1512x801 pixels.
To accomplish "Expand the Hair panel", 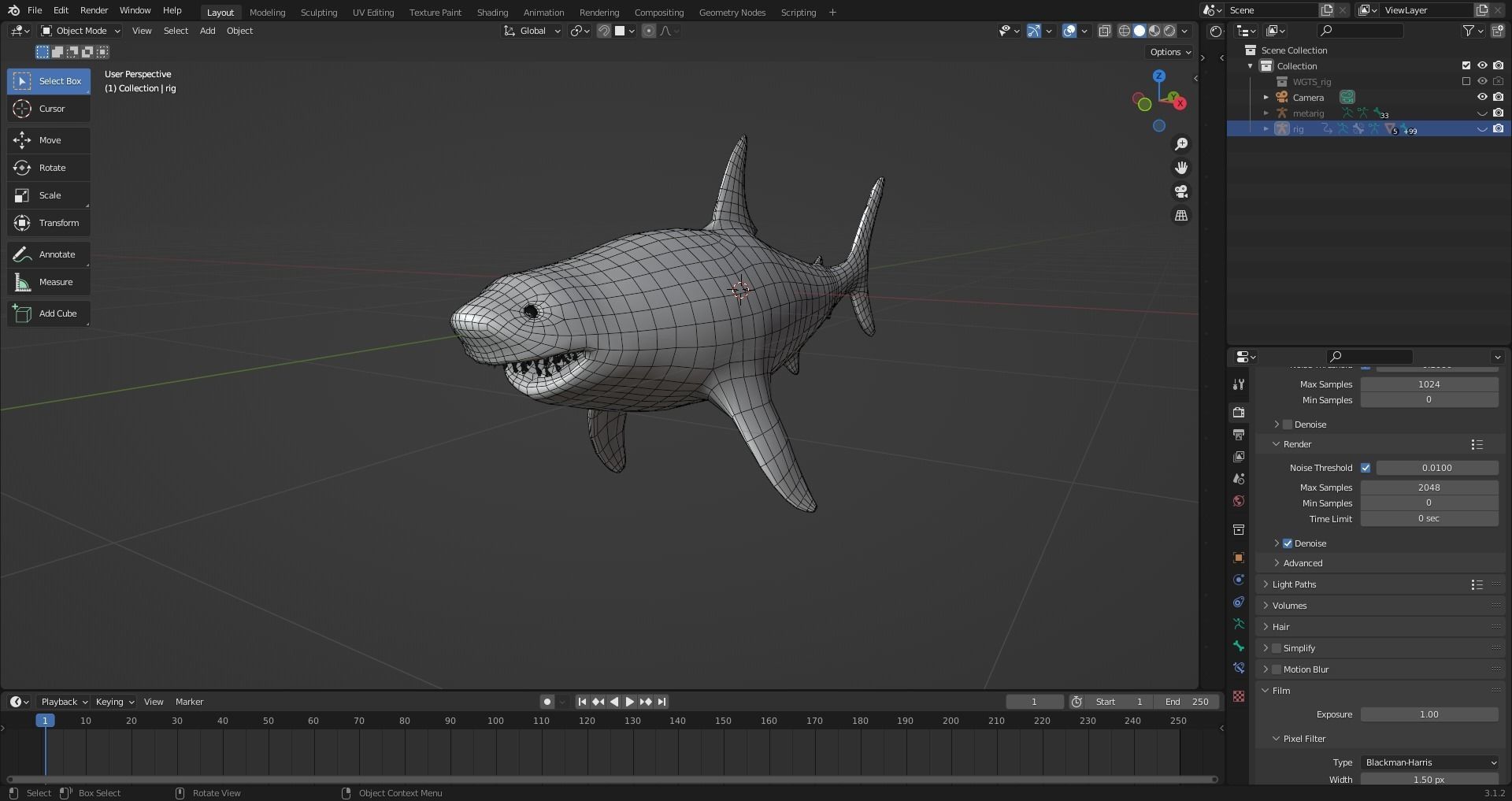I will tap(1280, 627).
